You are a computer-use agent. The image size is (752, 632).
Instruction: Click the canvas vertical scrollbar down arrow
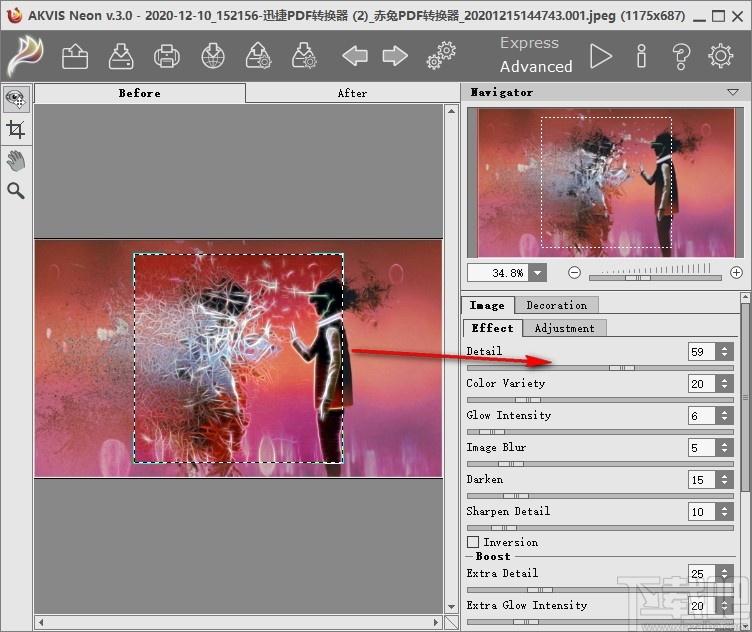point(451,607)
